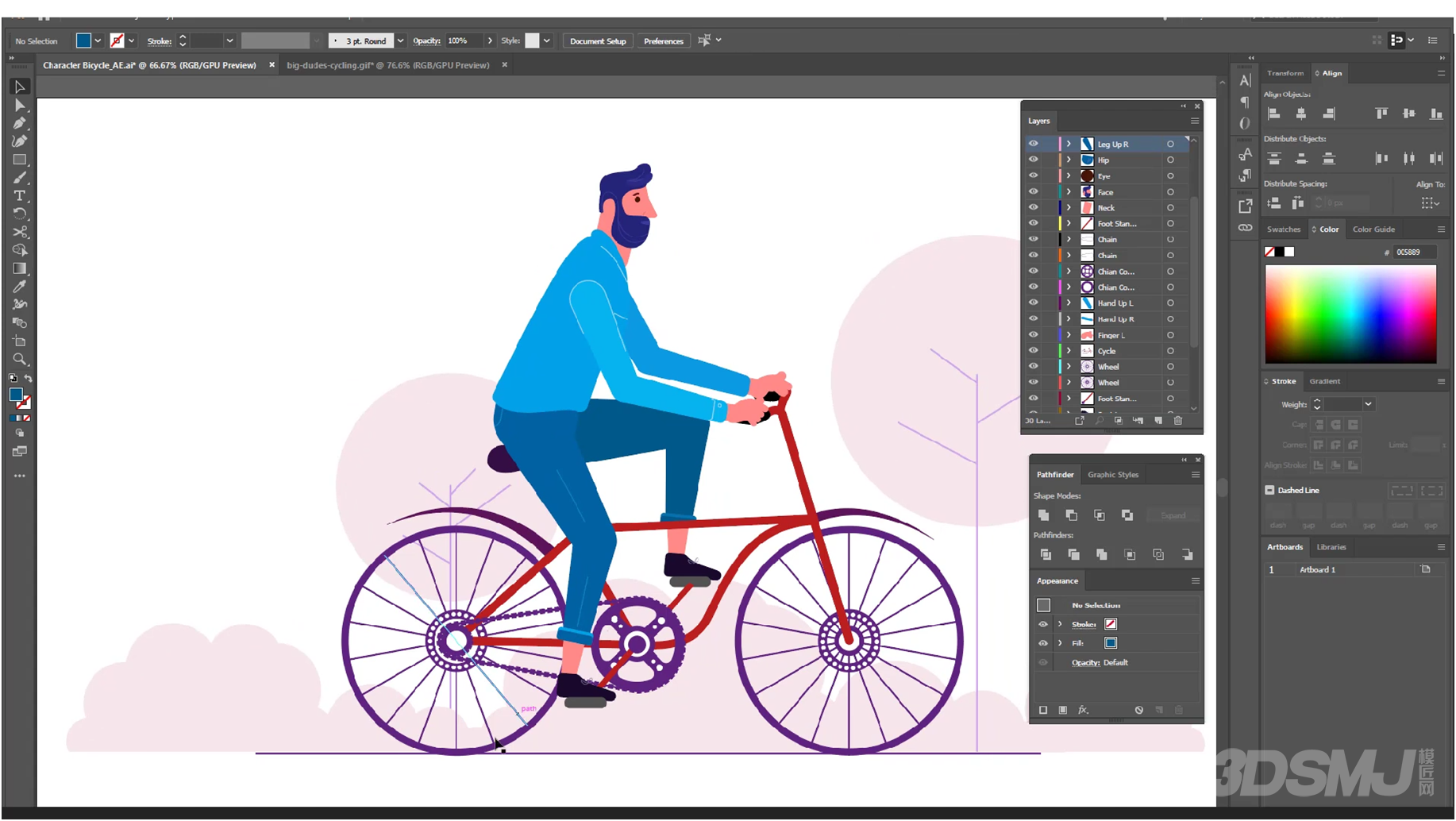Hide the Leg Up R layer
Viewport: 1456px width, 821px height.
point(1034,144)
